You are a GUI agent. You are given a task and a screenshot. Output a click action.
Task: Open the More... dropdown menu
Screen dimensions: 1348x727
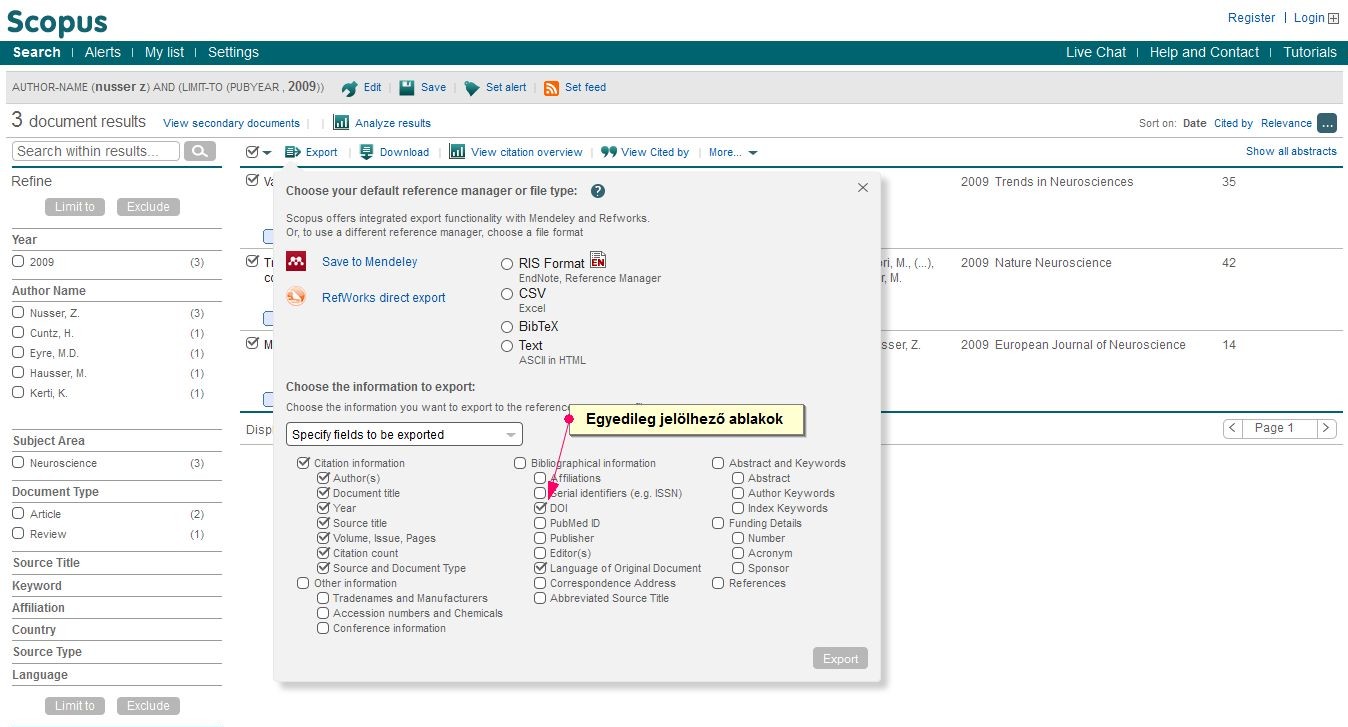[732, 152]
